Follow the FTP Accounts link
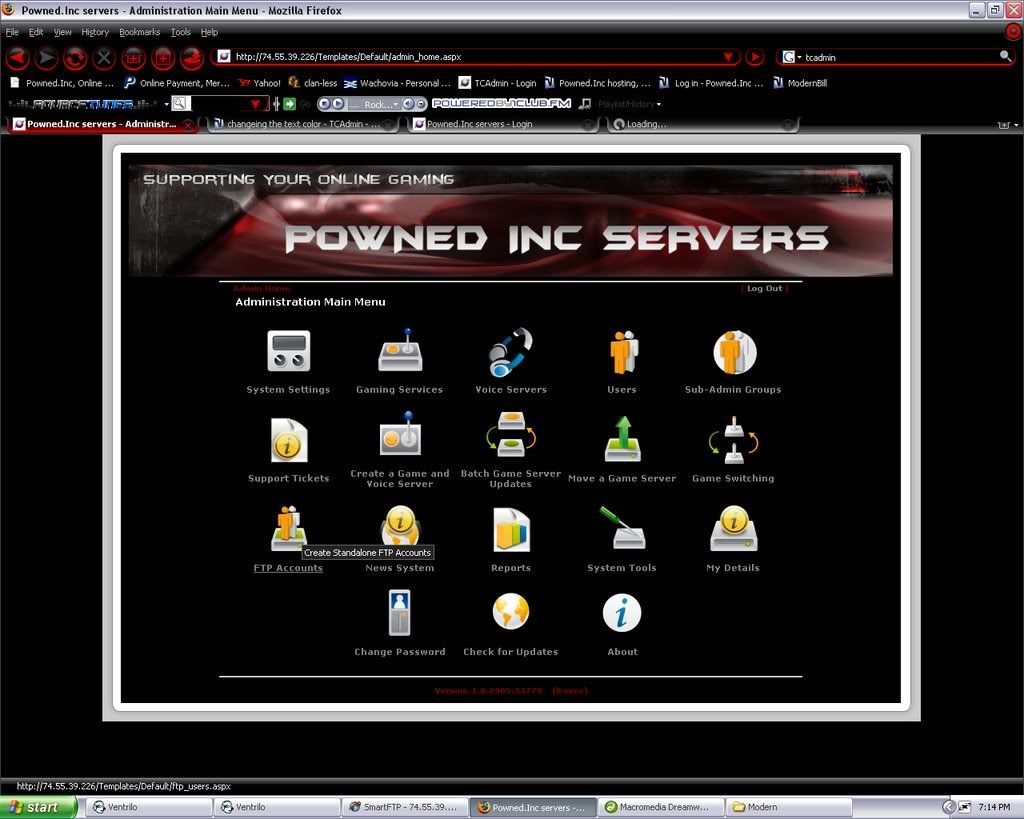The height and width of the screenshot is (819, 1024). pyautogui.click(x=288, y=568)
